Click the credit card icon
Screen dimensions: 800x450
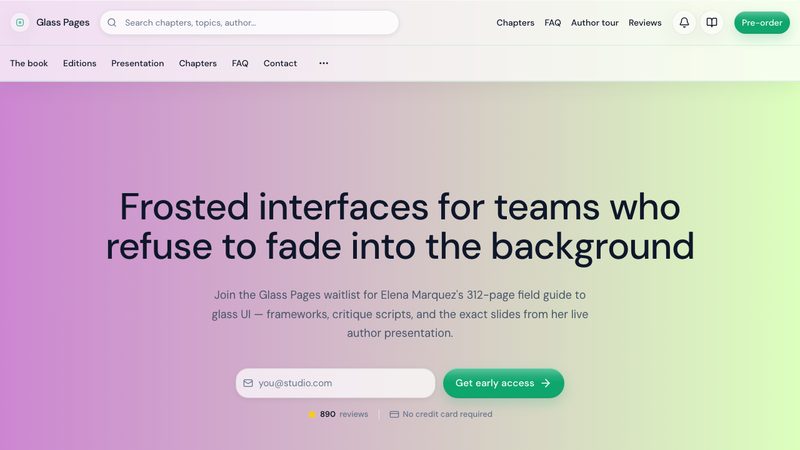pyautogui.click(x=394, y=414)
